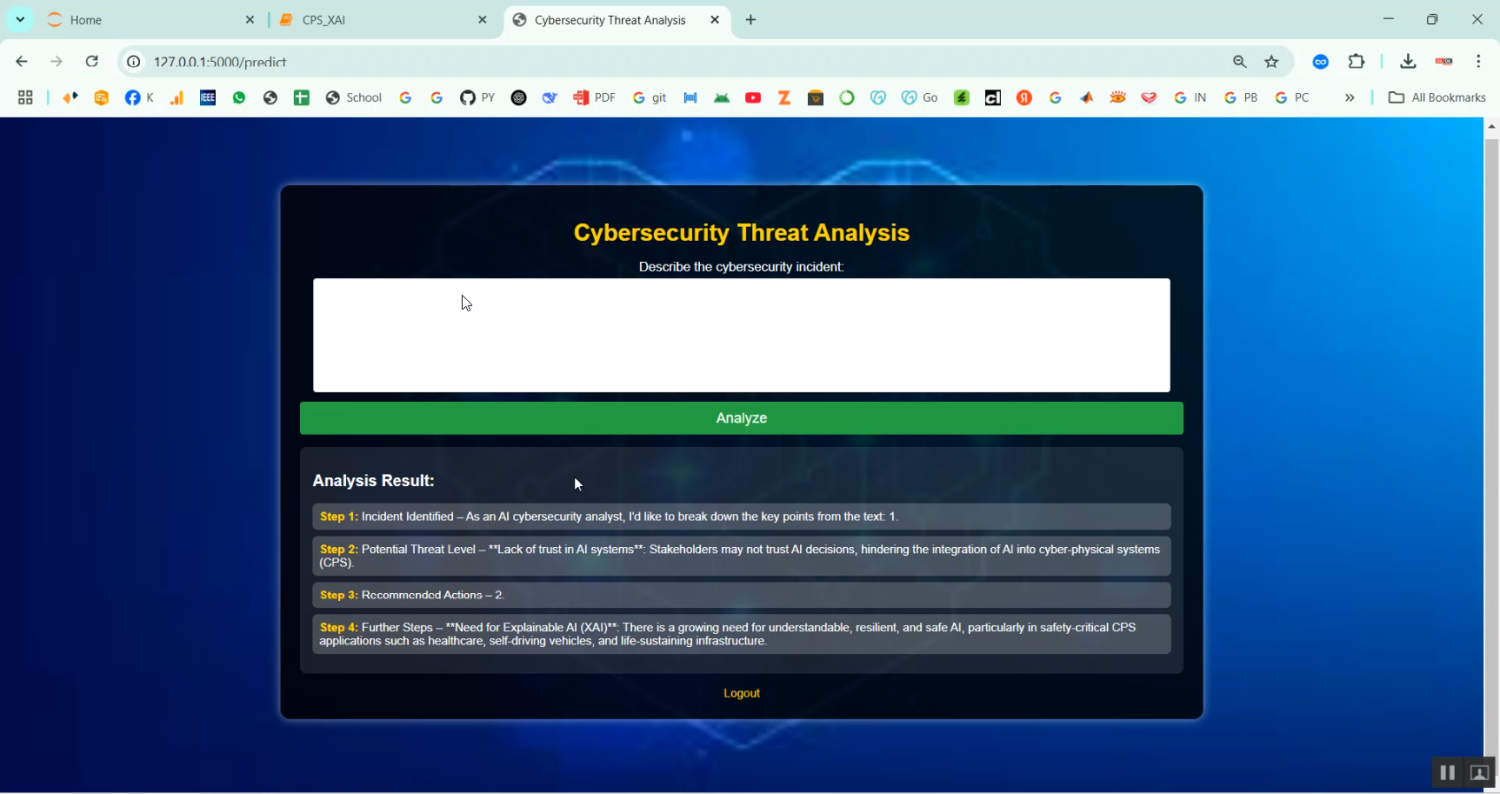Switch to the Home tab

point(150,20)
